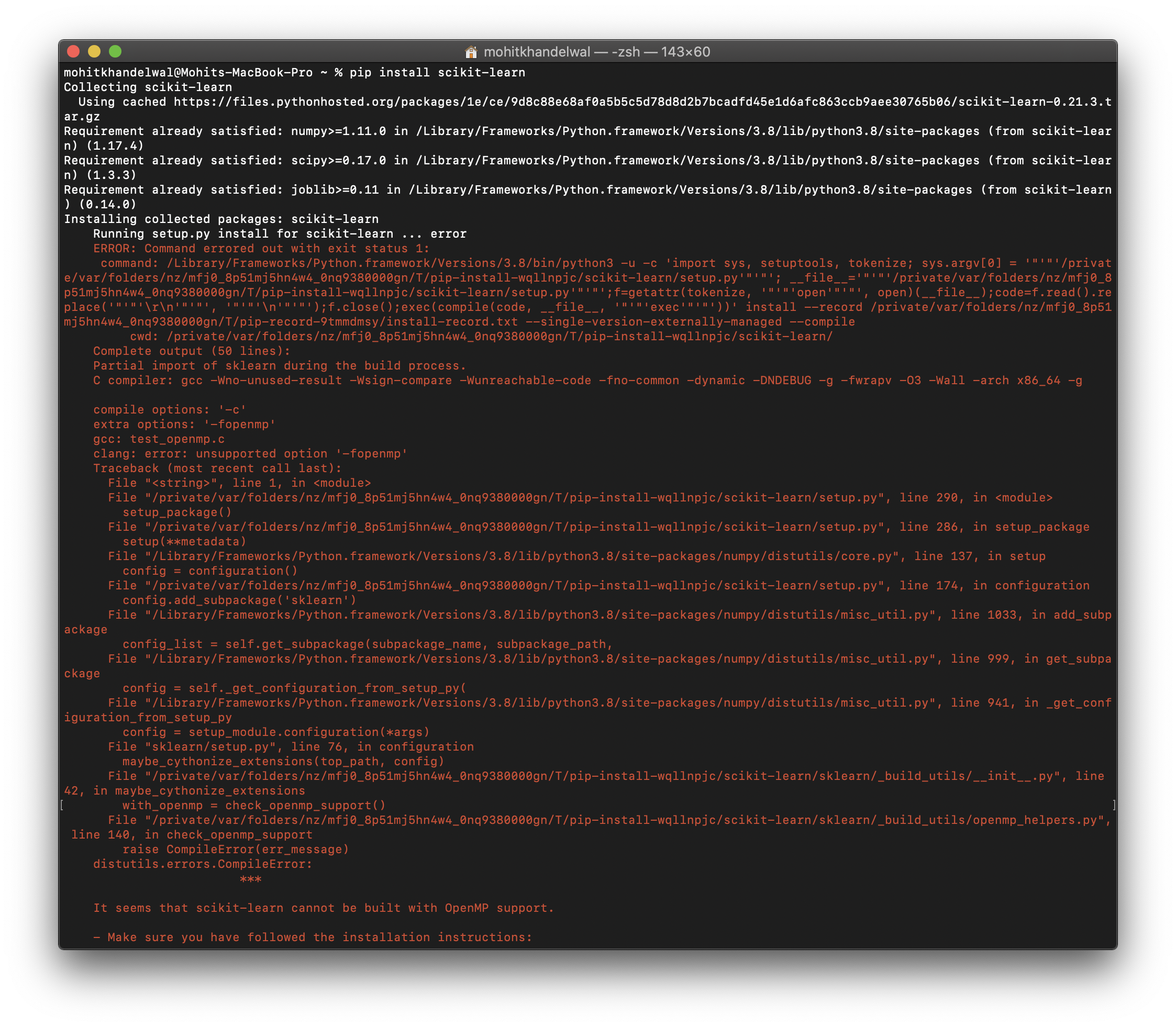Image resolution: width=1176 pixels, height=1027 pixels.
Task: Click 'It seems that scikit-learn cannot be built with OpenMP support.'
Action: pyautogui.click(x=324, y=908)
